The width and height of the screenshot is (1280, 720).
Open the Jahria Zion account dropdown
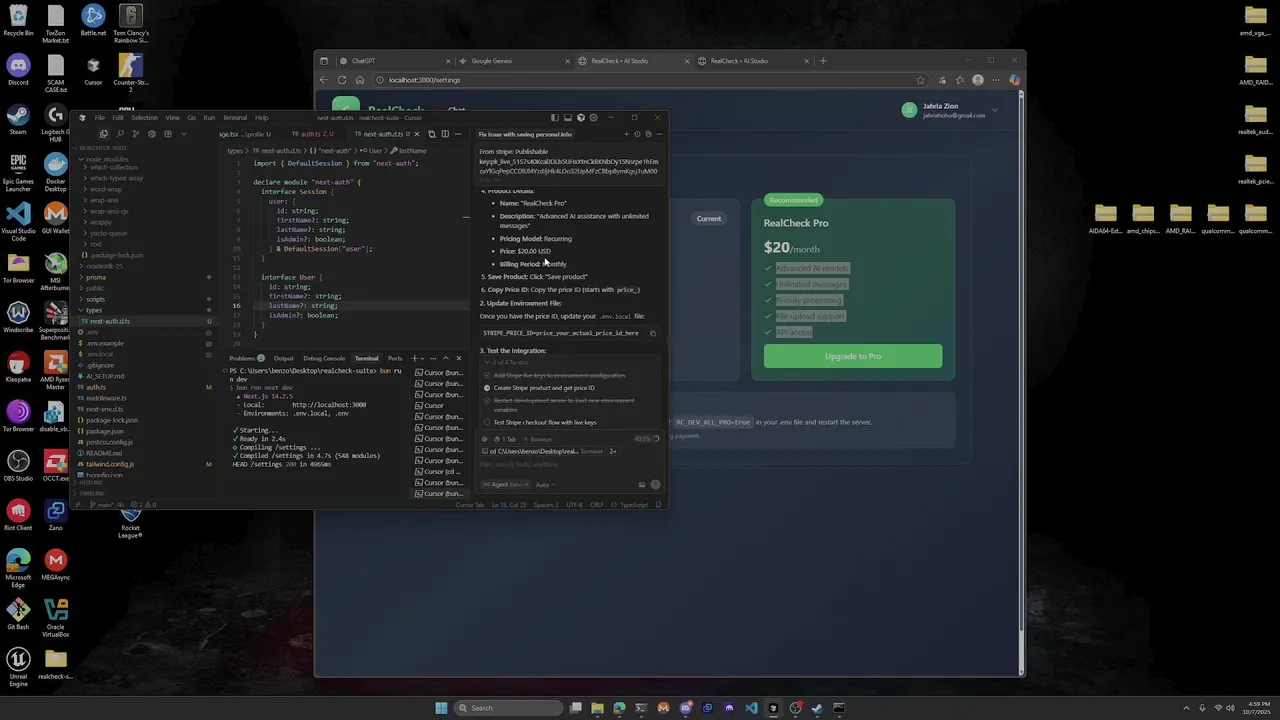[x=950, y=110]
